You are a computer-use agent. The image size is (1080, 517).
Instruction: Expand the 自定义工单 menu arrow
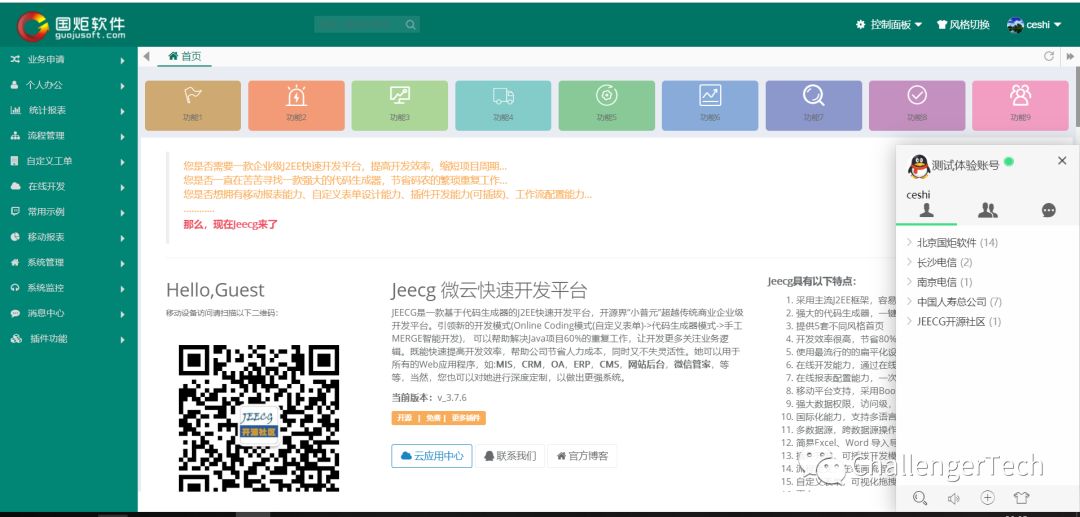click(x=123, y=162)
